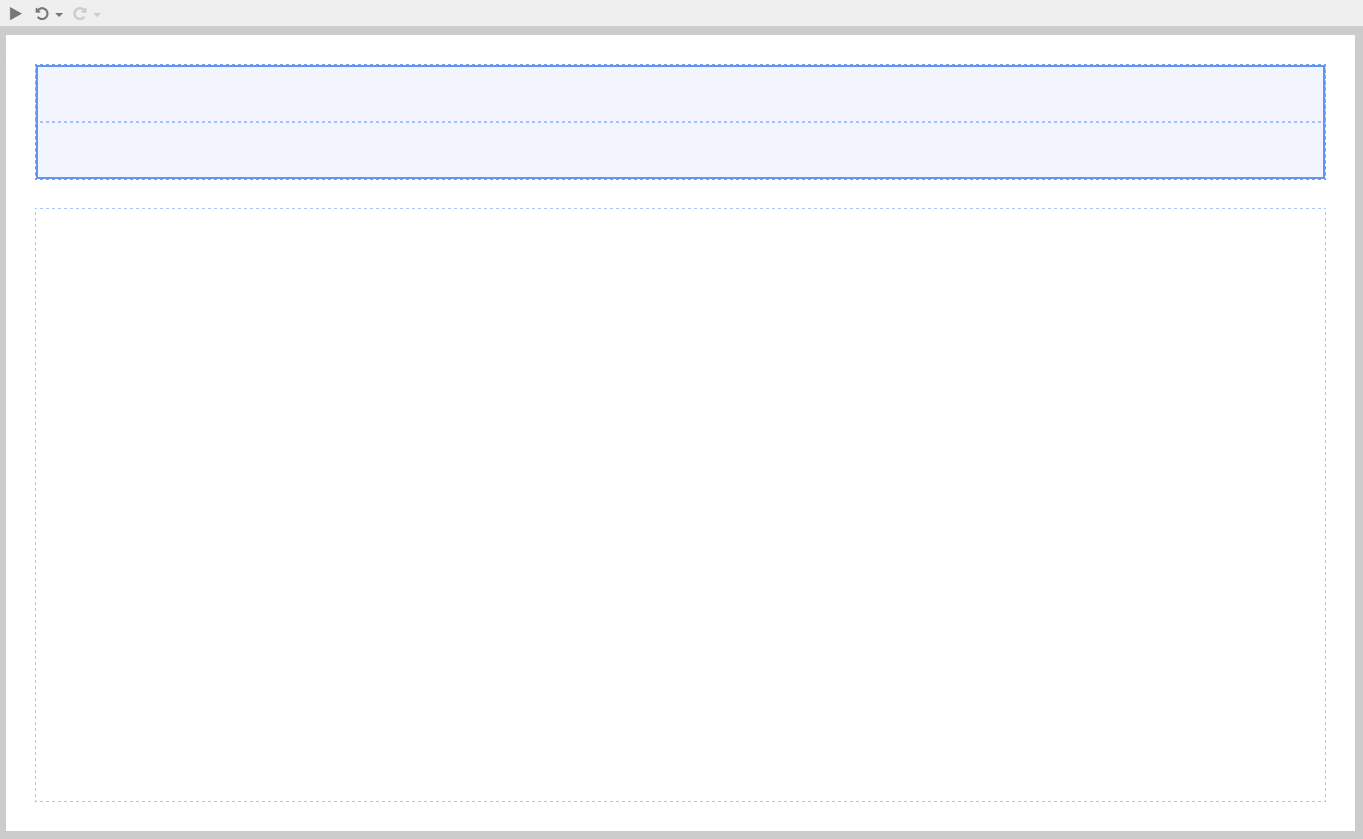The image size is (1363, 839).
Task: Click the greyed-out Redo icon
Action: pyautogui.click(x=79, y=14)
